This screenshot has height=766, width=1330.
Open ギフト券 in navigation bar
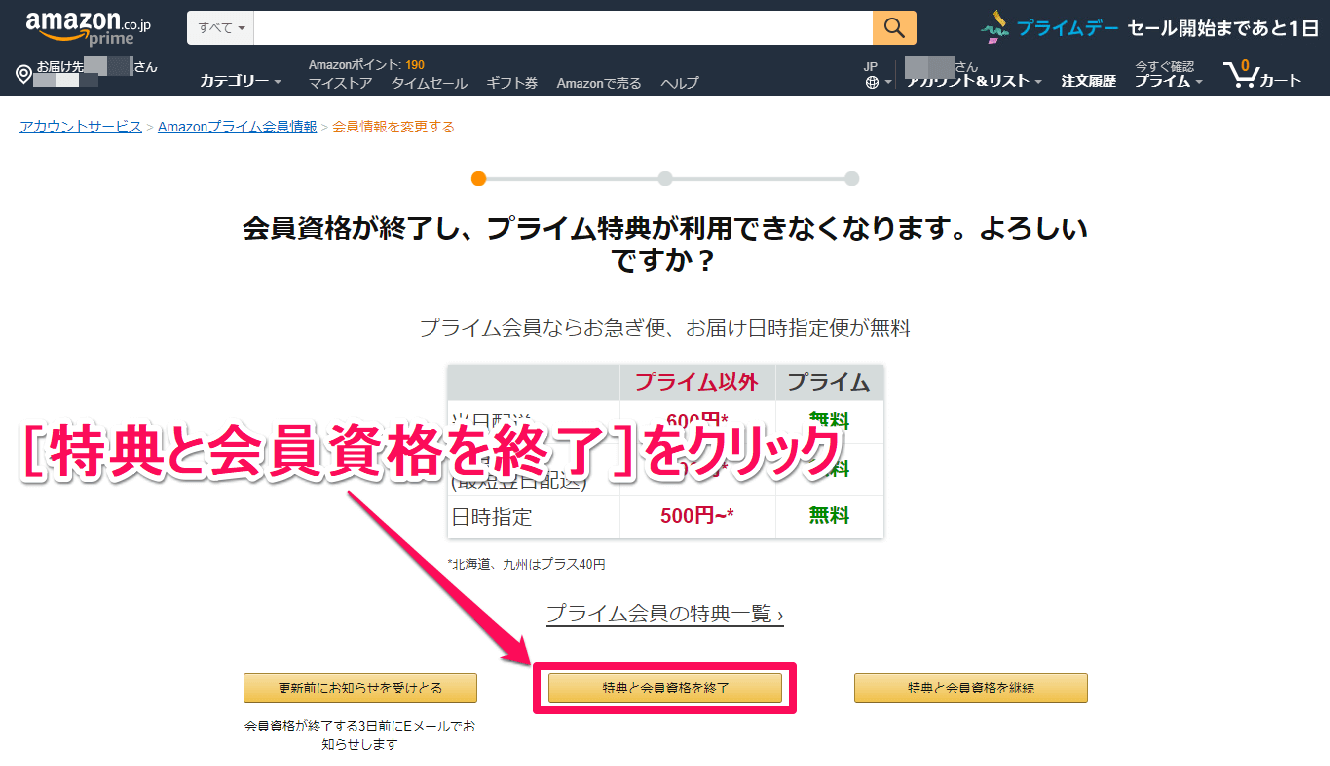[x=512, y=83]
